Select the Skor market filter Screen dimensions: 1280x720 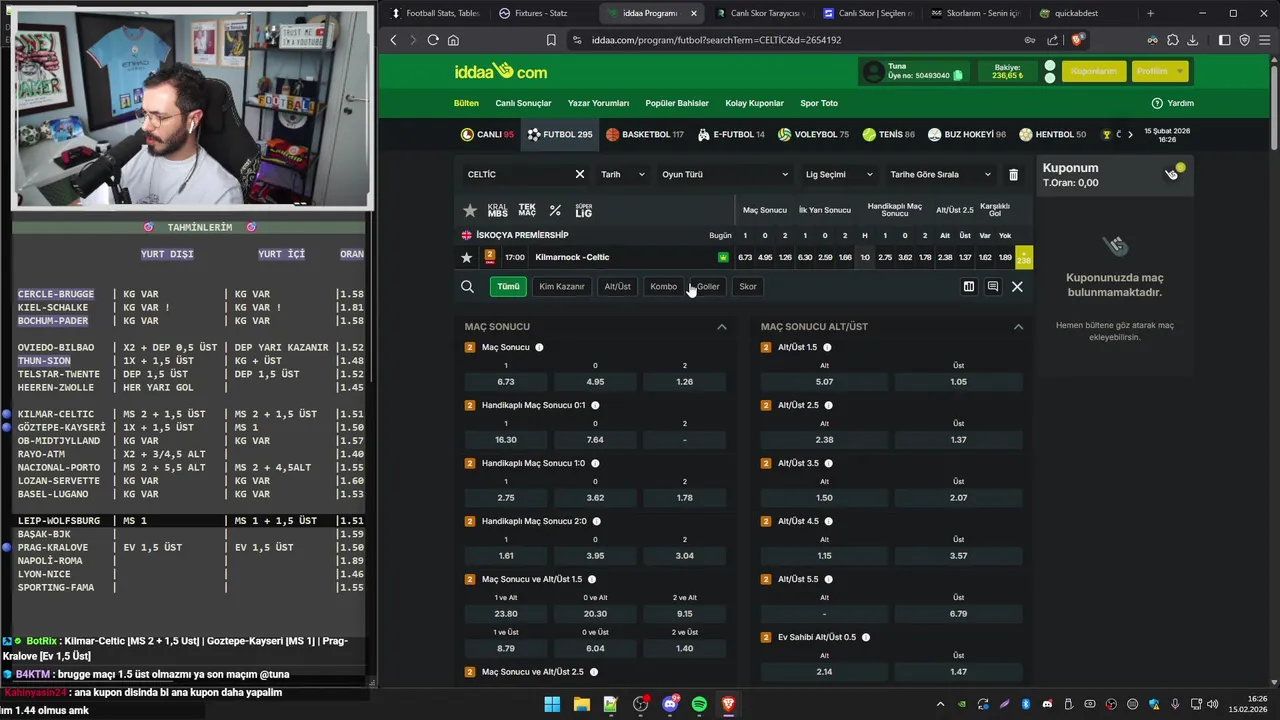(748, 287)
